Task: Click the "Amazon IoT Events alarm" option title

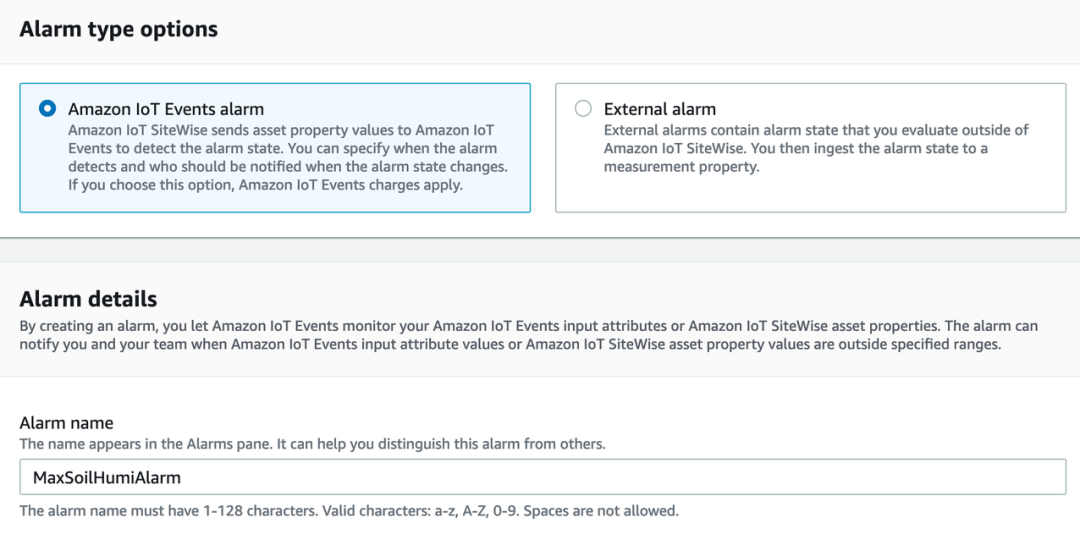Action: click(166, 109)
